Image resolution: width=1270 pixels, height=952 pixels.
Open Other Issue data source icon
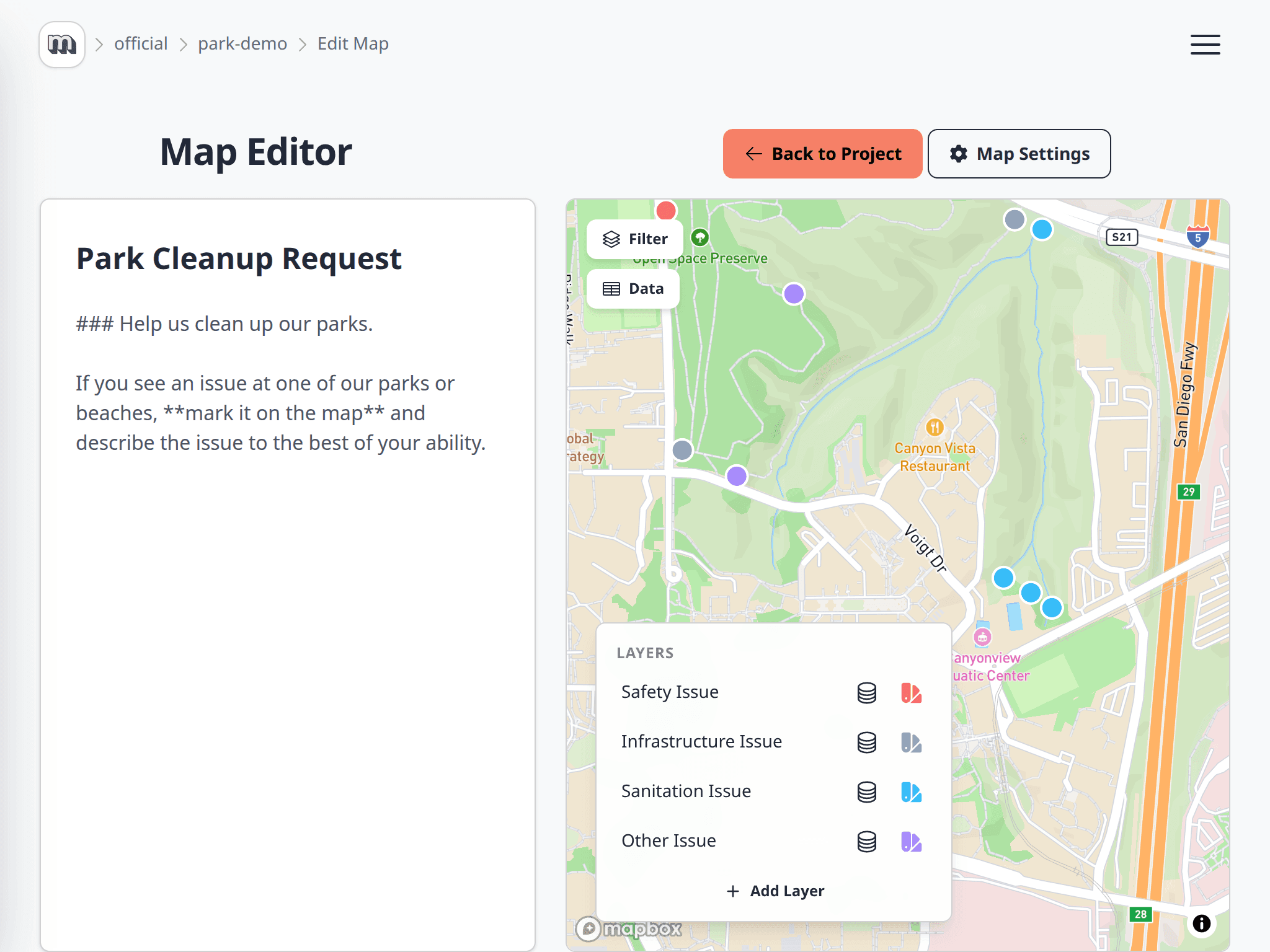pos(866,842)
